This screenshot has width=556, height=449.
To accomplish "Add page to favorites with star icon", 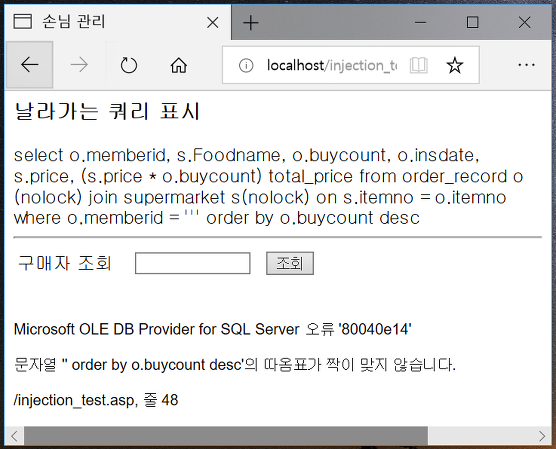I will coord(455,65).
